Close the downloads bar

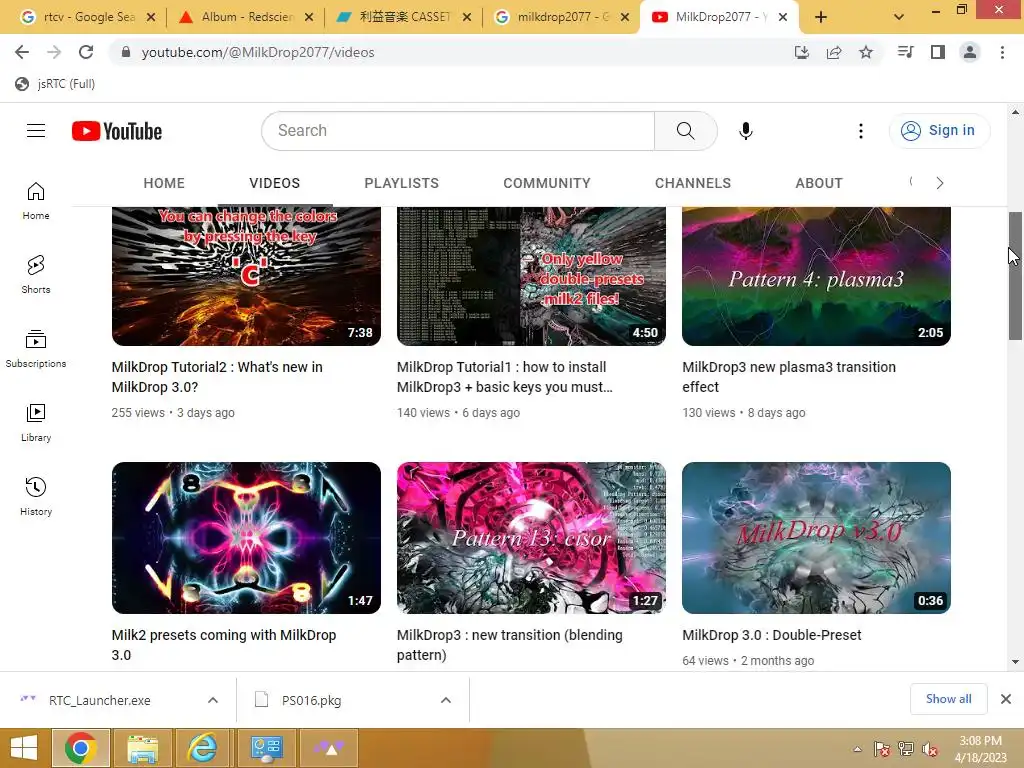1006,699
